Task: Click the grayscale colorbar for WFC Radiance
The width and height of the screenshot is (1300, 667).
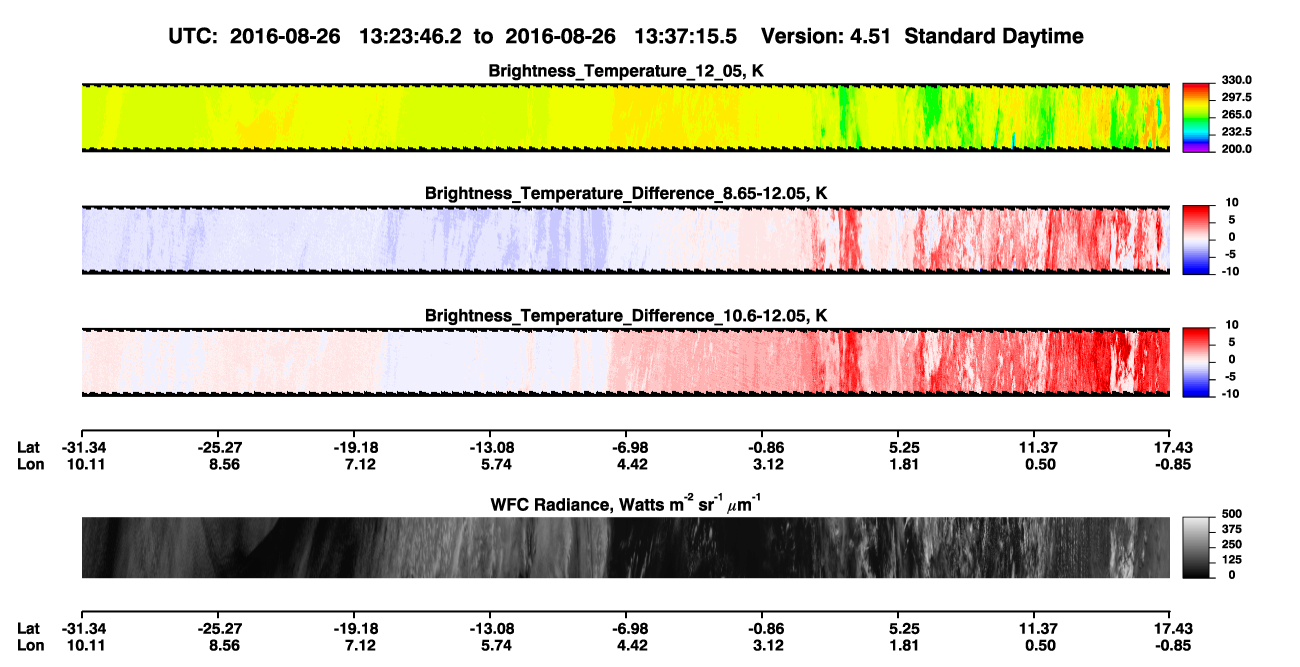Action: 1196,548
